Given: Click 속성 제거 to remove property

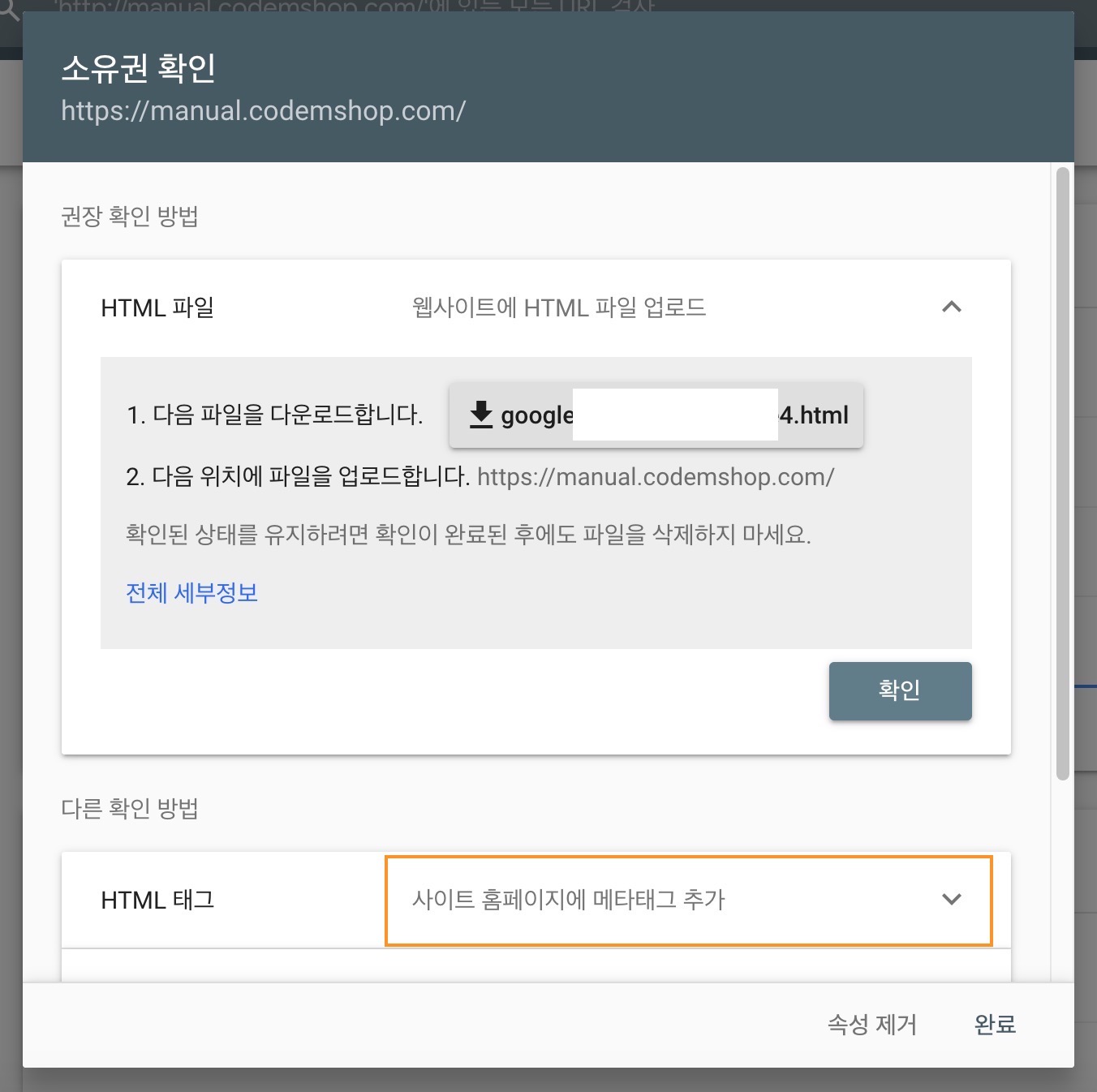Looking at the screenshot, I should click(x=871, y=1025).
